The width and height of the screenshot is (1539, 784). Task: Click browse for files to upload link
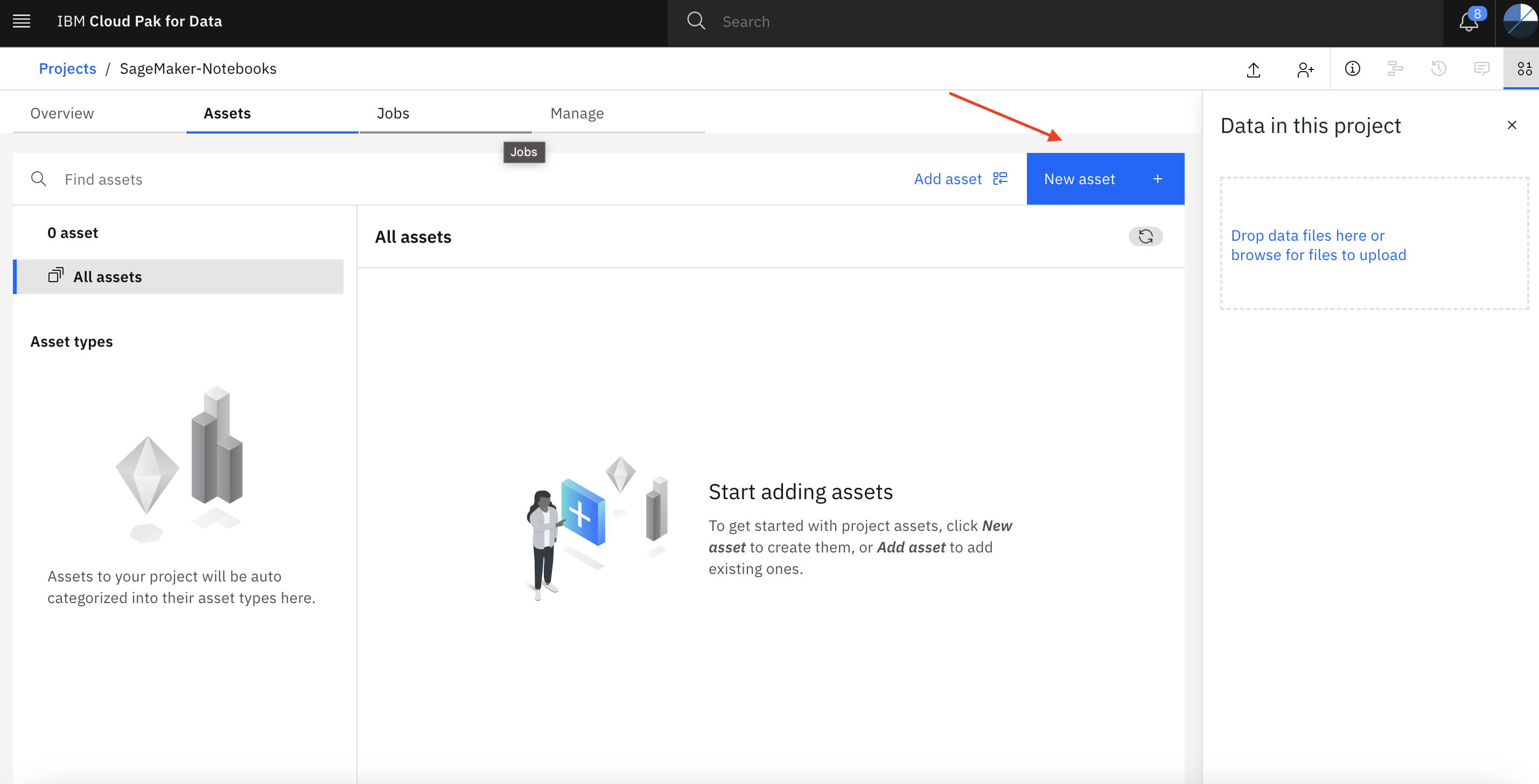click(1319, 255)
